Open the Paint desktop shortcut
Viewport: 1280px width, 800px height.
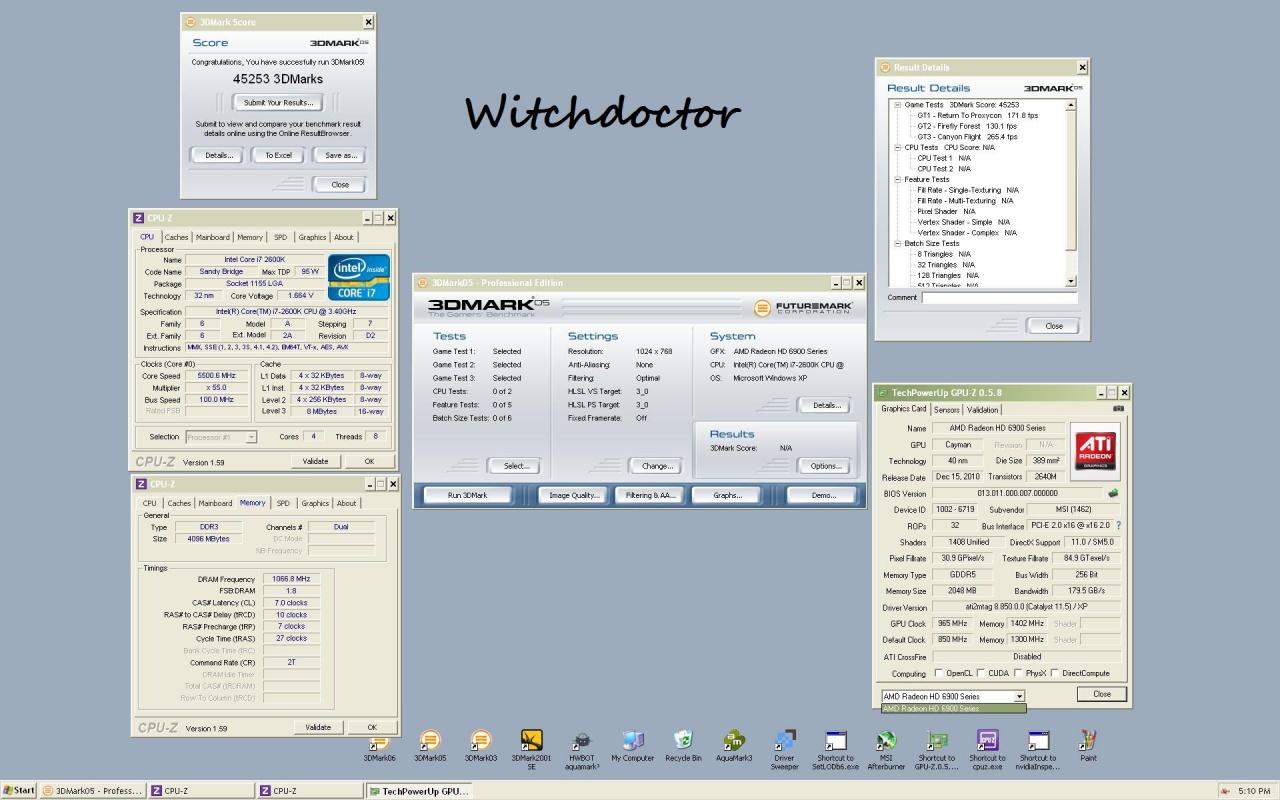click(1088, 741)
